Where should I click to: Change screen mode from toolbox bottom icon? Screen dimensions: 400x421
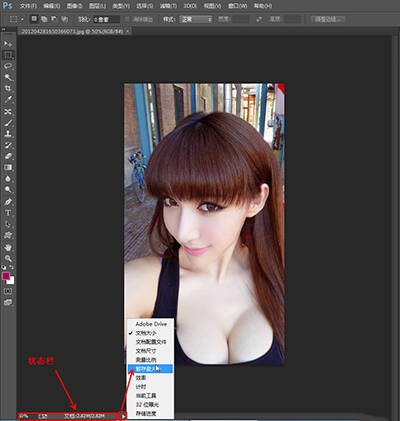(8, 302)
